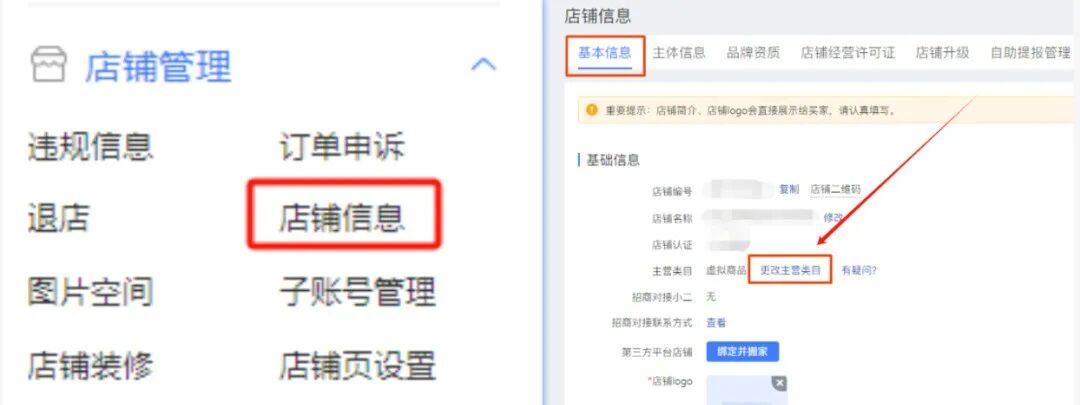Image resolution: width=1080 pixels, height=405 pixels.
Task: Open 违规信息 in sidebar
Action: pyautogui.click(x=90, y=147)
